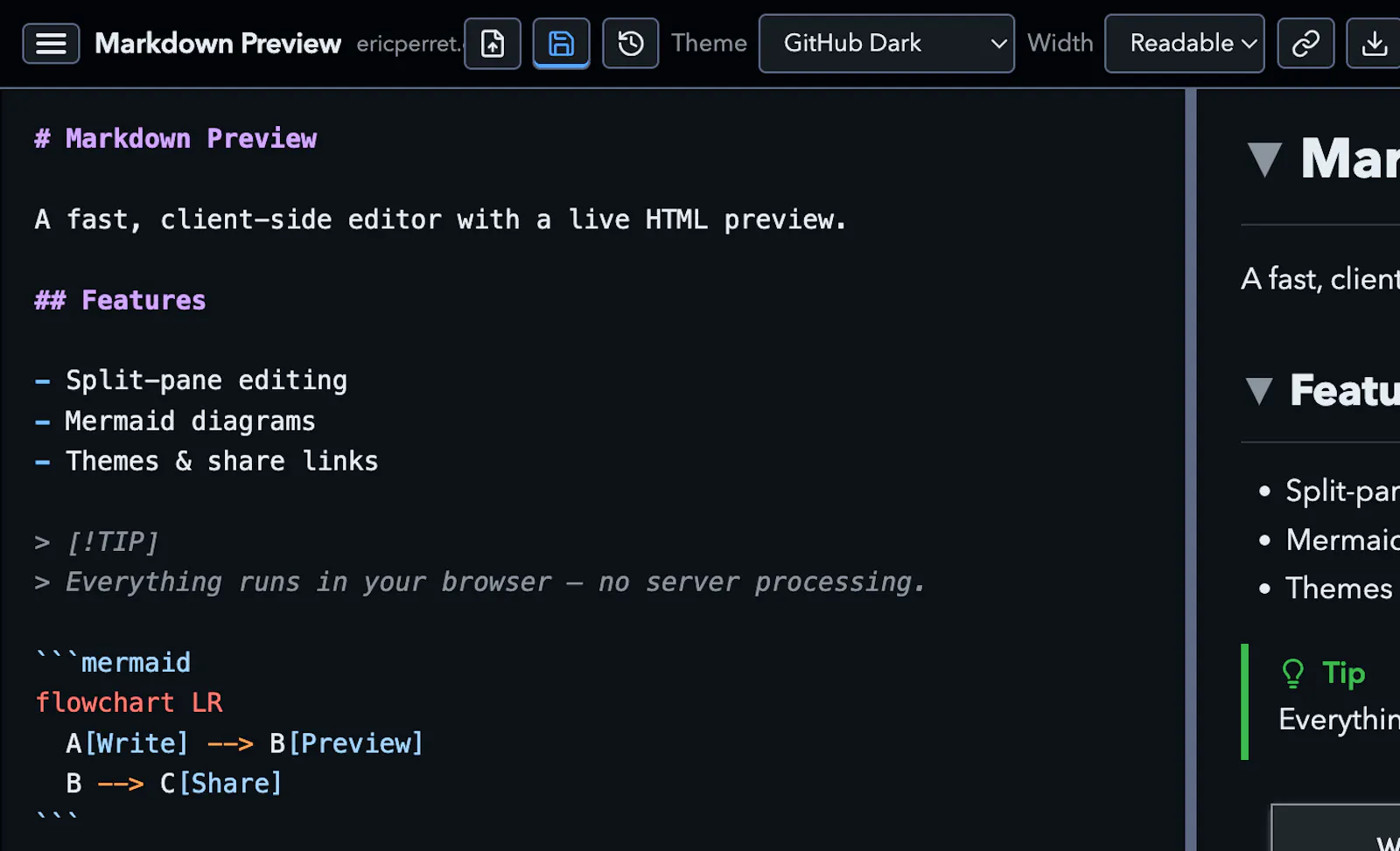Click the 'Mermaid diagrams' editor line
The width and height of the screenshot is (1400, 851).
point(175,421)
